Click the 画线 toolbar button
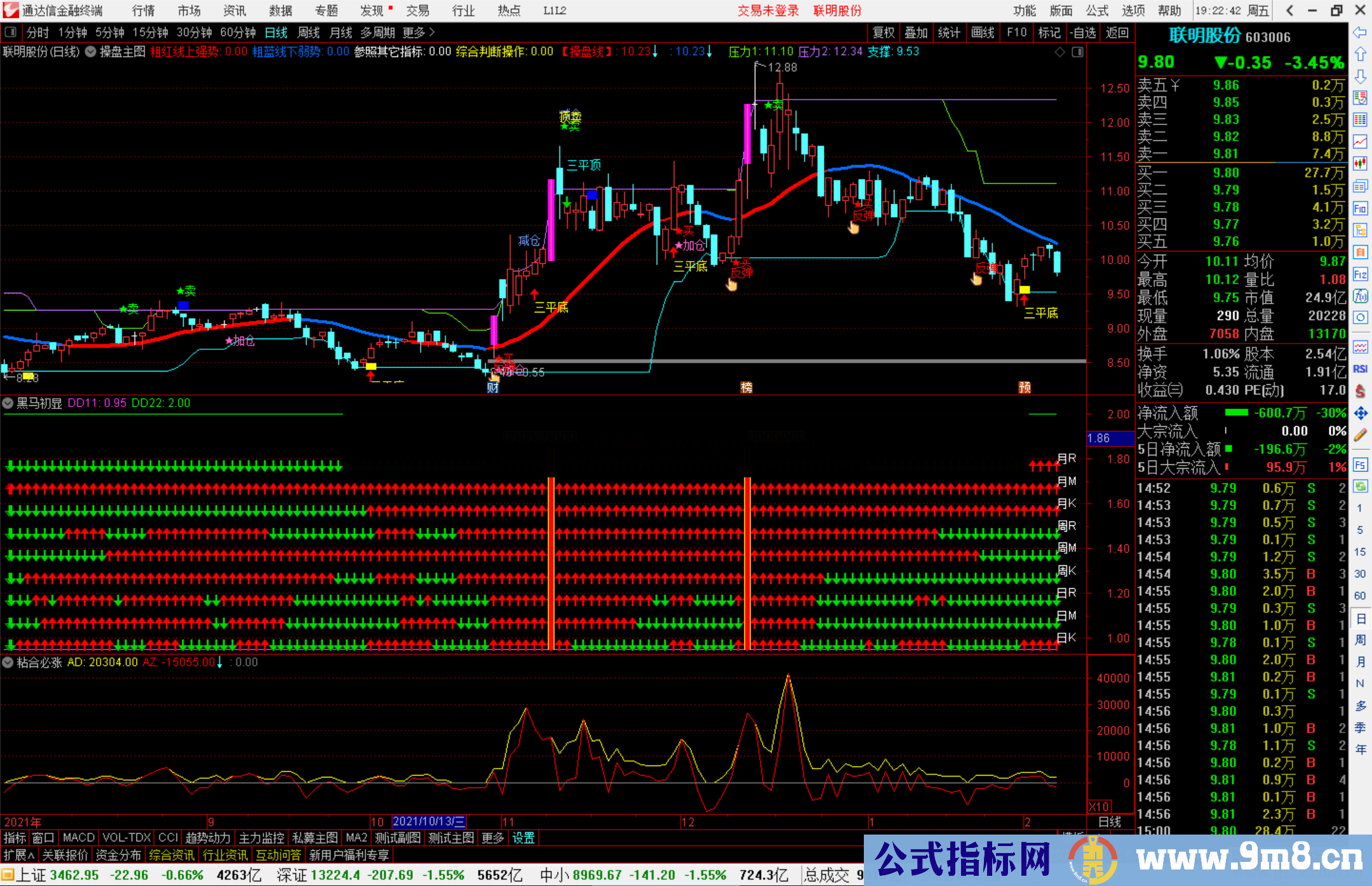1372x886 pixels. [983, 32]
